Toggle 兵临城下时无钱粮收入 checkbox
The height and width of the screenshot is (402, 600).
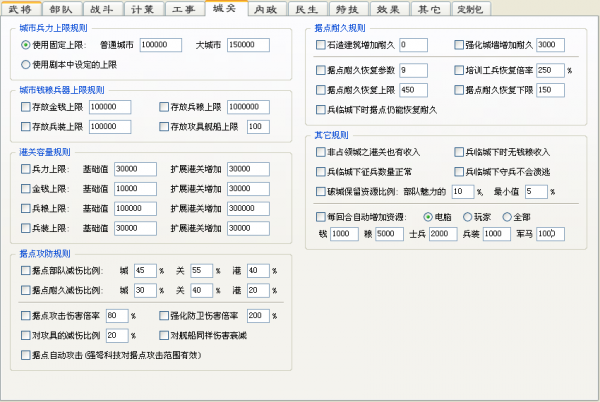[x=459, y=152]
